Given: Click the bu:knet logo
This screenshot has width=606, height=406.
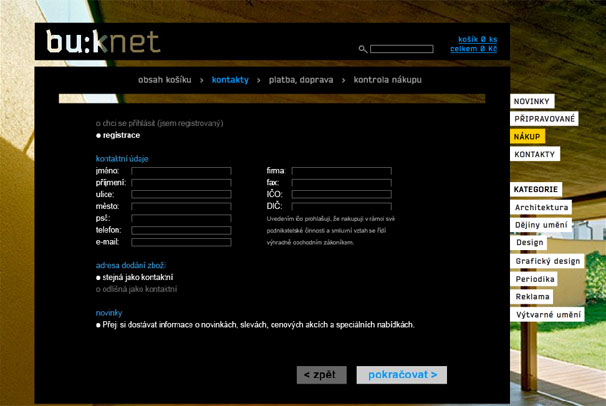Looking at the screenshot, I should (x=103, y=43).
